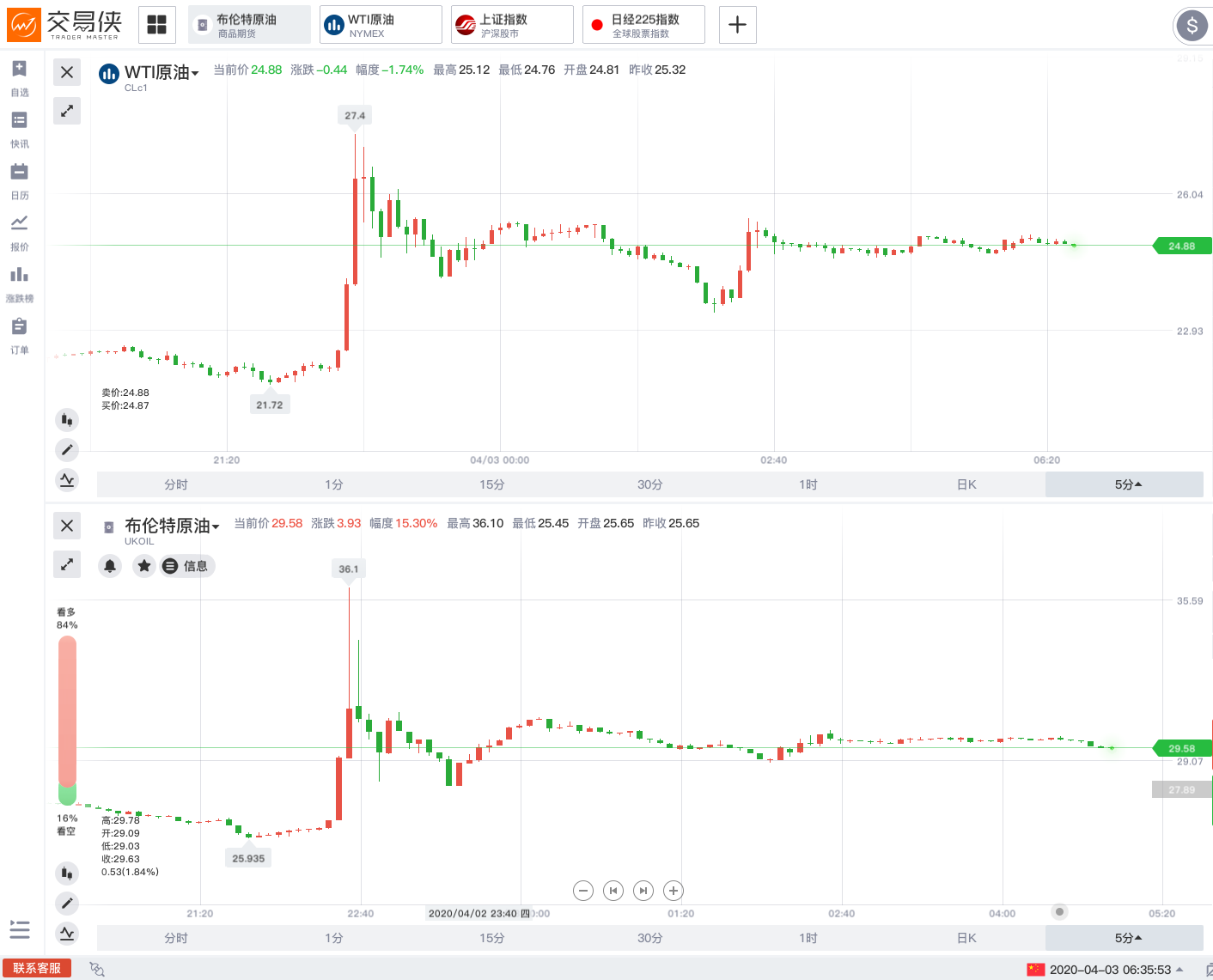Open candlestick style options in 布伦特原油 chart
1213x980 pixels.
(x=67, y=873)
